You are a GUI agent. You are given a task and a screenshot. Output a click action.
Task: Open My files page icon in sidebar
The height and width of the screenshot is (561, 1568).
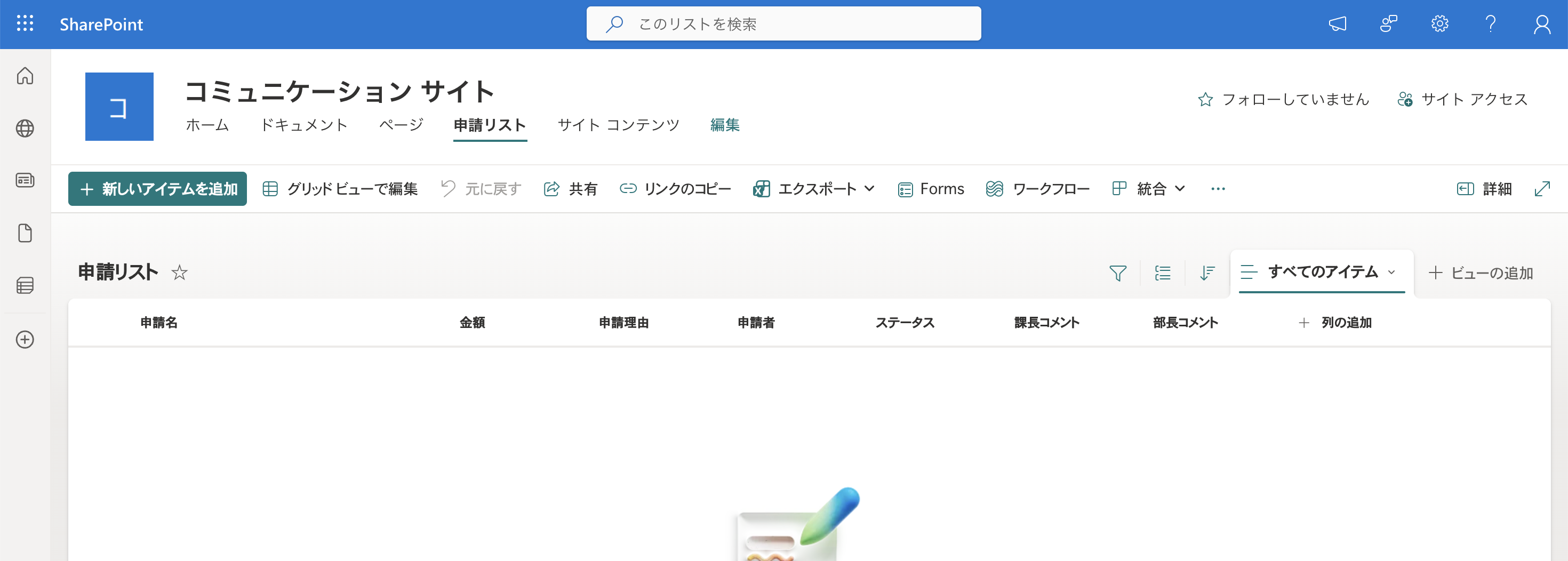25,233
